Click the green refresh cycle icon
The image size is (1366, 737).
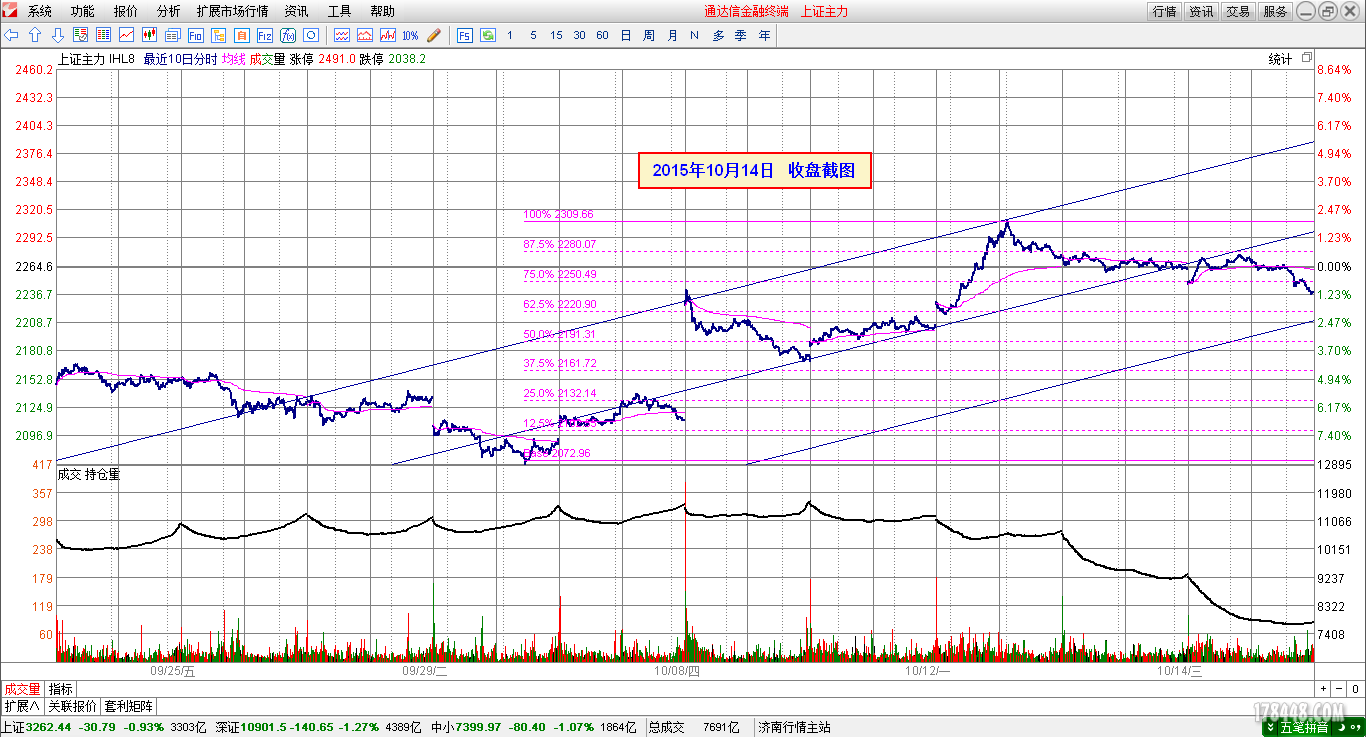click(488, 35)
